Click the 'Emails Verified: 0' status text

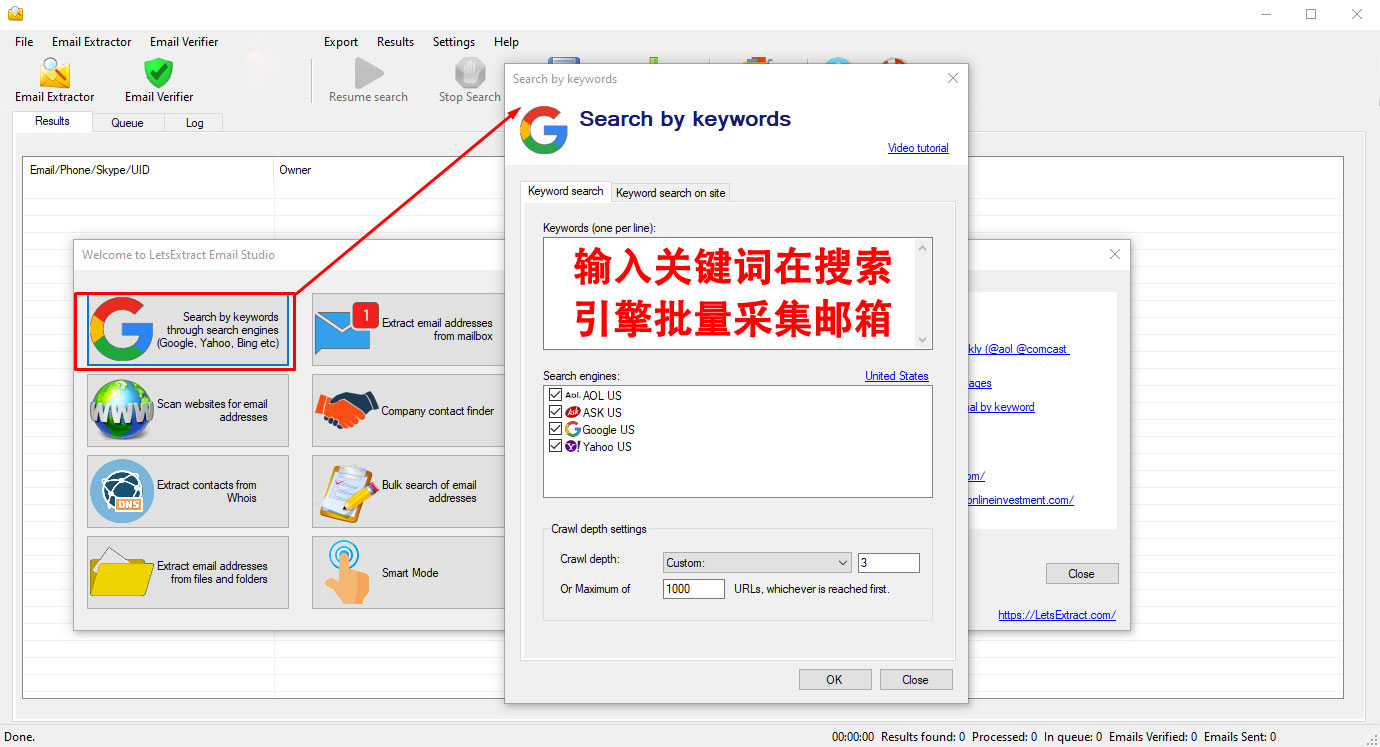pos(1153,737)
